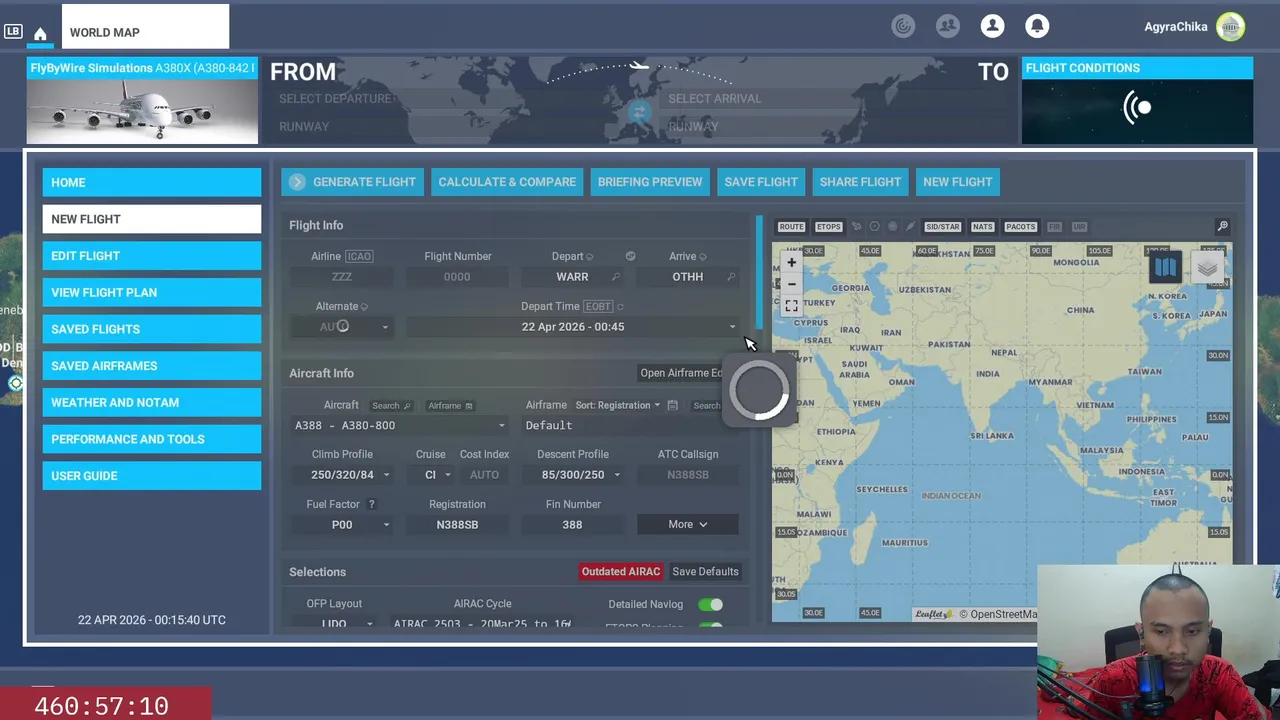Toggle SID/STAR overlay on the map
The height and width of the screenshot is (720, 1280).
pyautogui.click(x=942, y=227)
